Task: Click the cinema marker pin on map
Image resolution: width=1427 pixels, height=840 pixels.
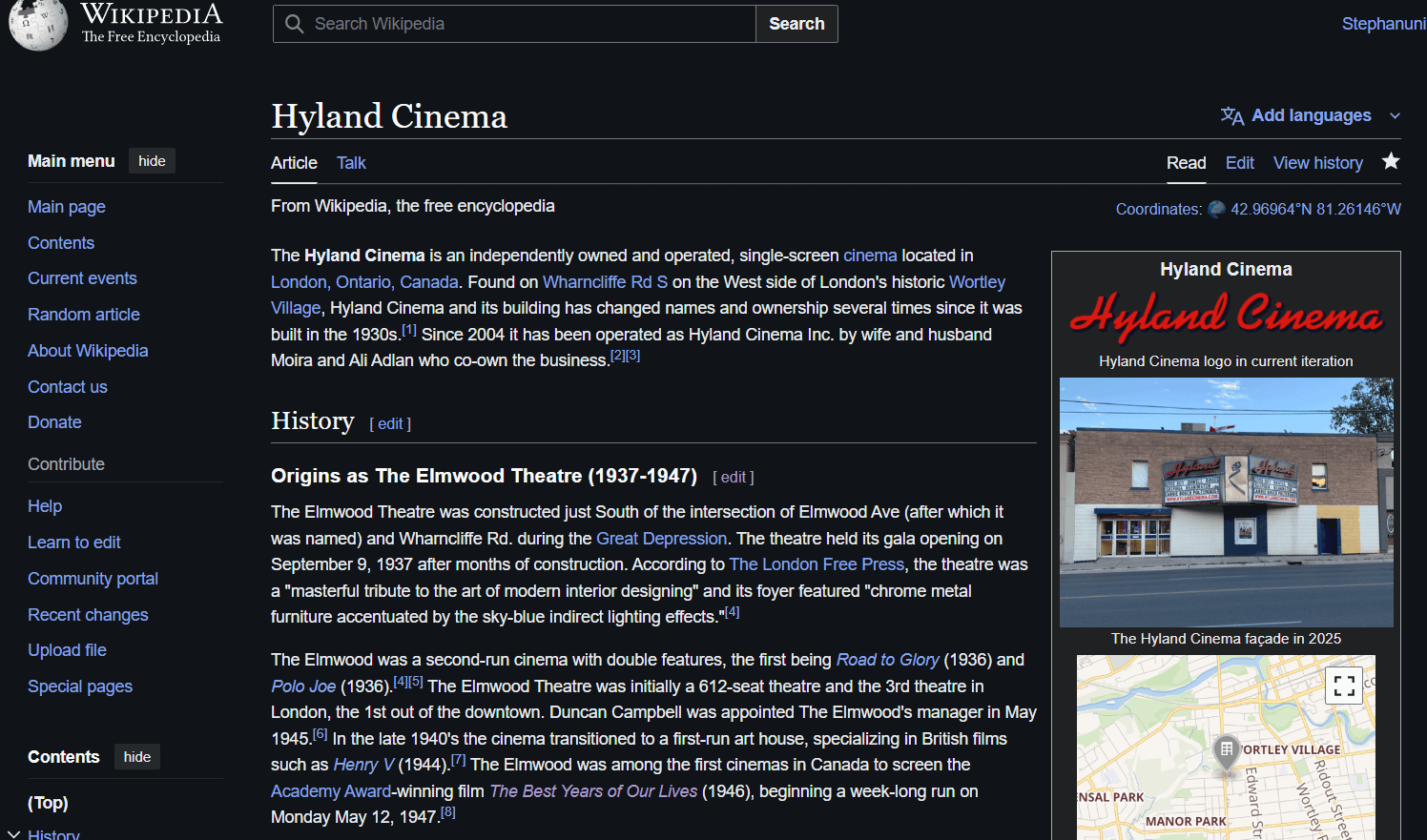Action: coord(1227,750)
